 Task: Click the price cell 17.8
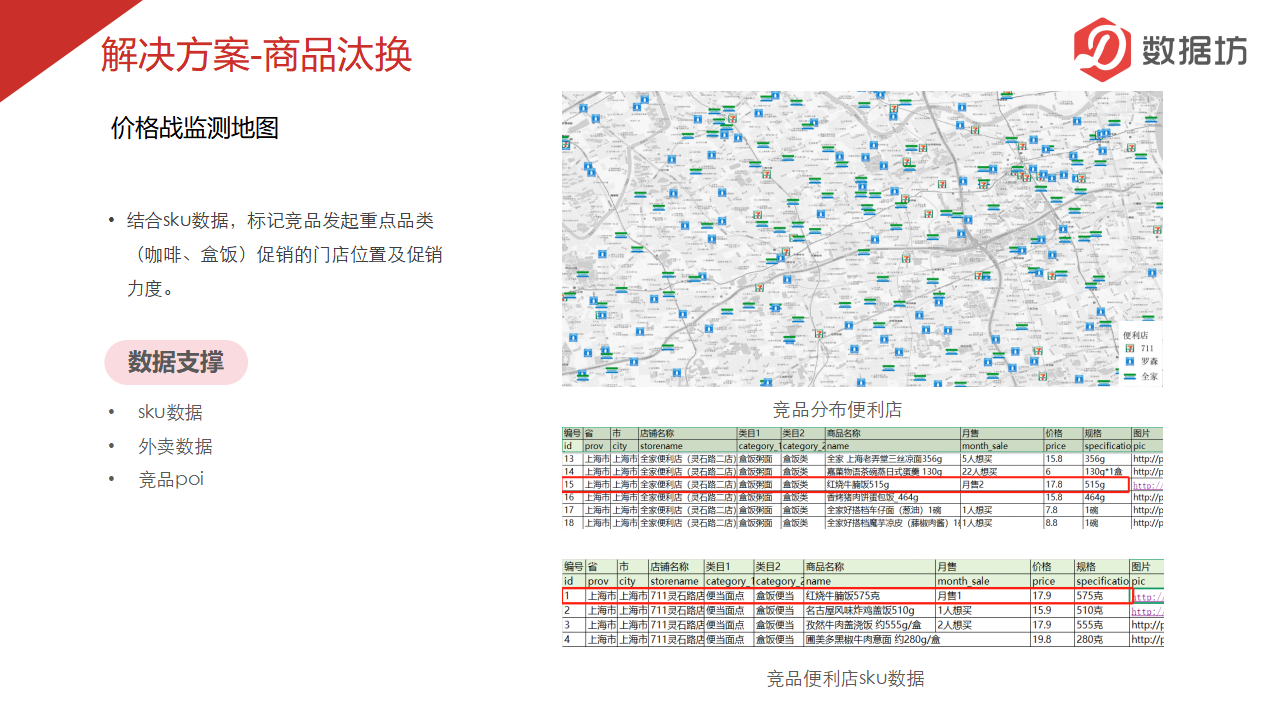[1063, 484]
